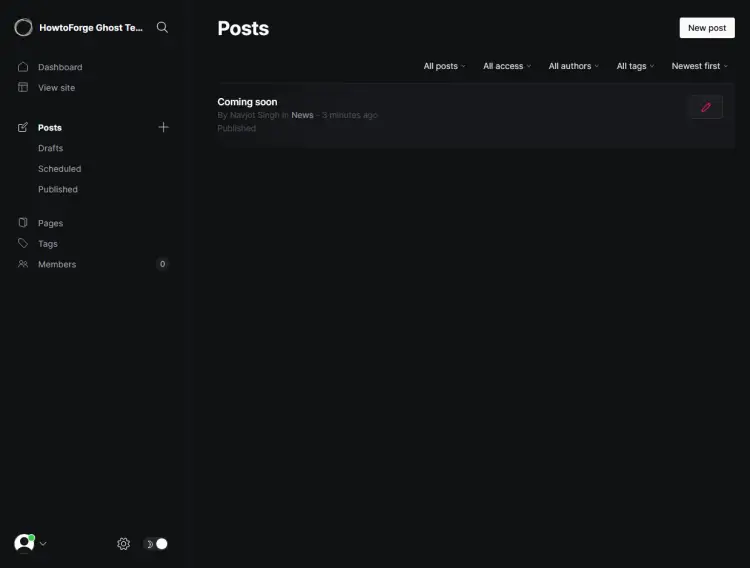Click the By Navjot Singh author text
Screen dimensions: 750x568
click(x=248, y=115)
